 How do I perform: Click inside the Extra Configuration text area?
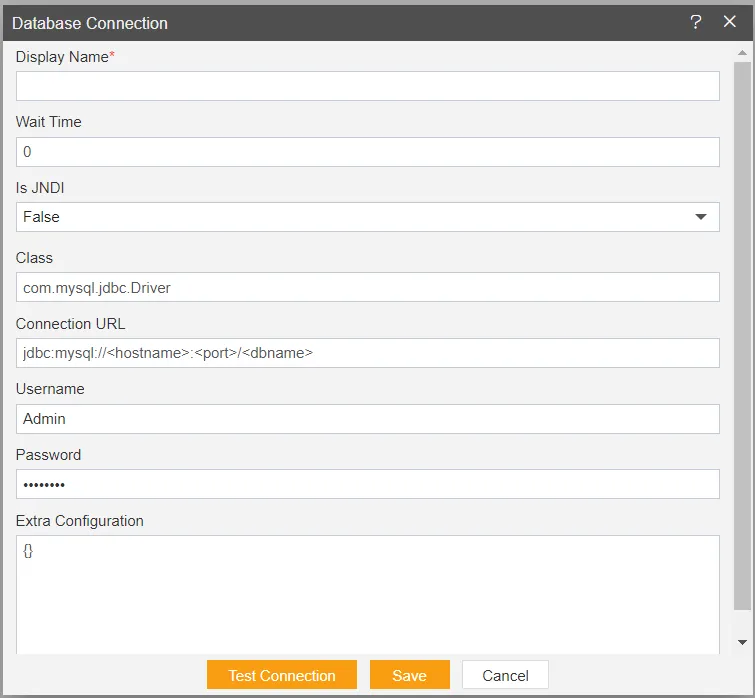[x=368, y=595]
